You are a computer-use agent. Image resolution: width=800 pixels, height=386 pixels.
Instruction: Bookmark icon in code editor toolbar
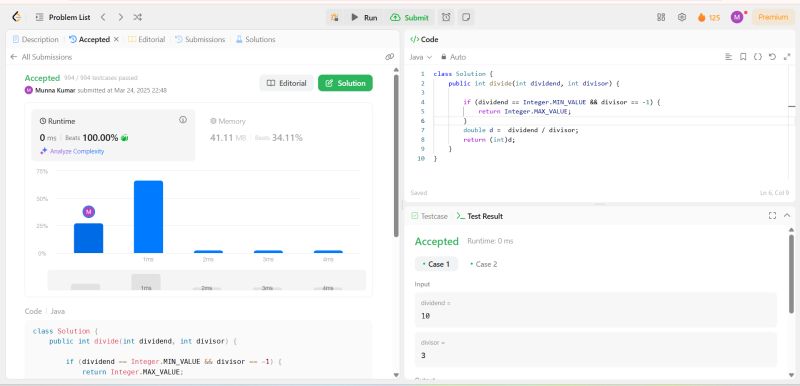click(743, 57)
